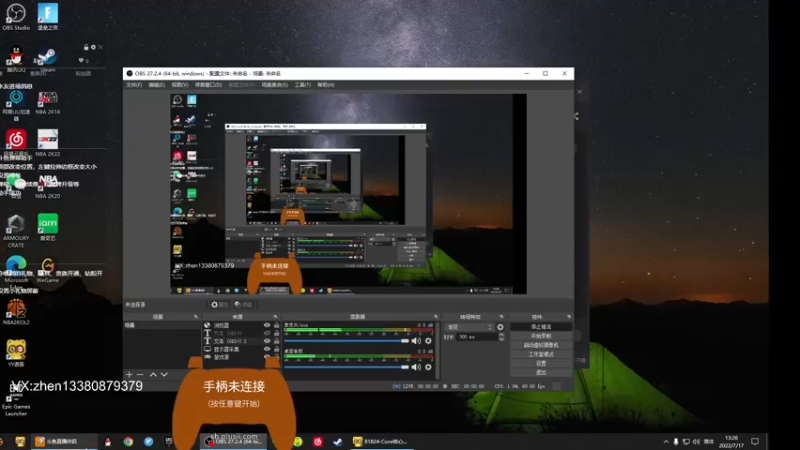The width and height of the screenshot is (800, 450).
Task: Open the 工具(T) menu in OBS
Action: [x=303, y=85]
